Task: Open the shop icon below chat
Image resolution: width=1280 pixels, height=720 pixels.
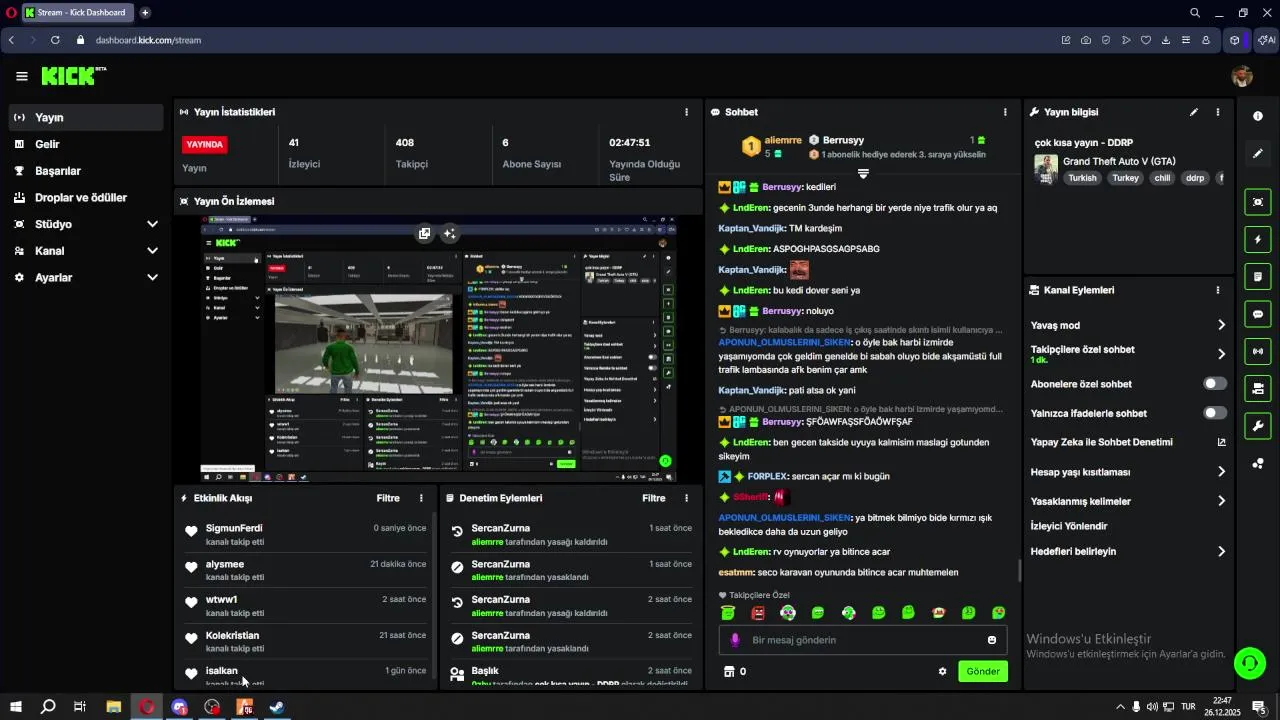Action: (x=729, y=671)
